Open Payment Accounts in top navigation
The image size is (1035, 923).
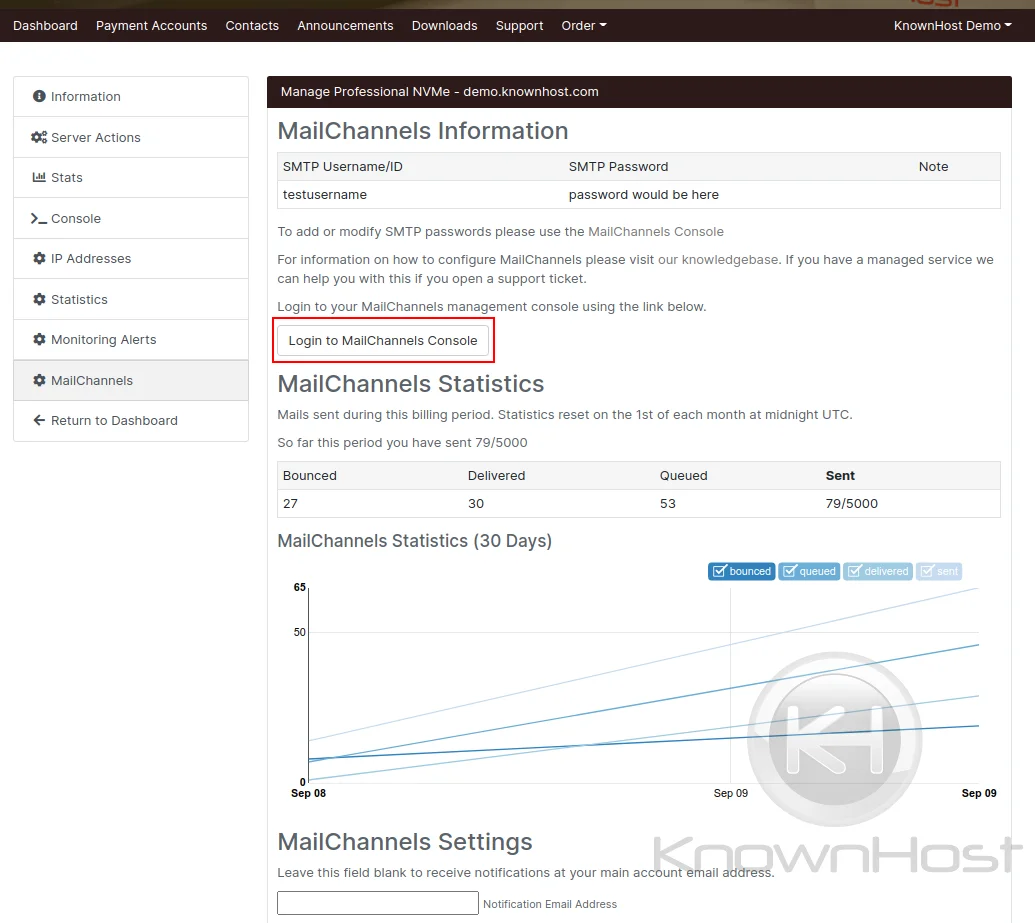pos(151,26)
